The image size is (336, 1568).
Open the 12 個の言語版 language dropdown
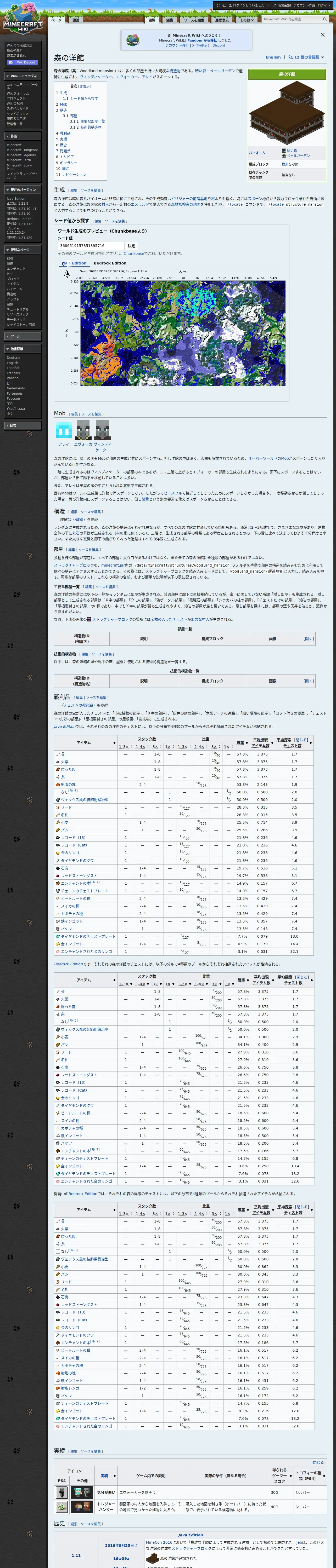[x=306, y=57]
